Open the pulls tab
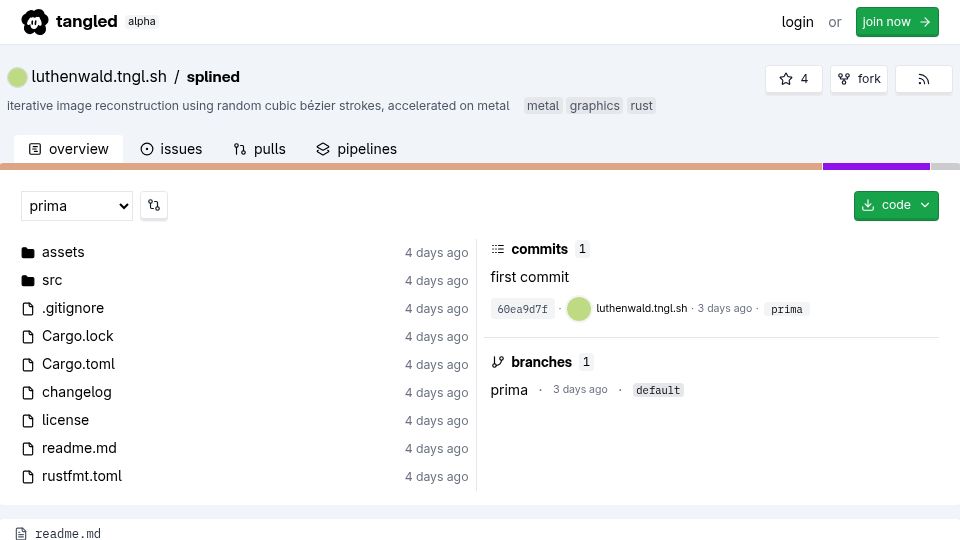 coord(260,149)
